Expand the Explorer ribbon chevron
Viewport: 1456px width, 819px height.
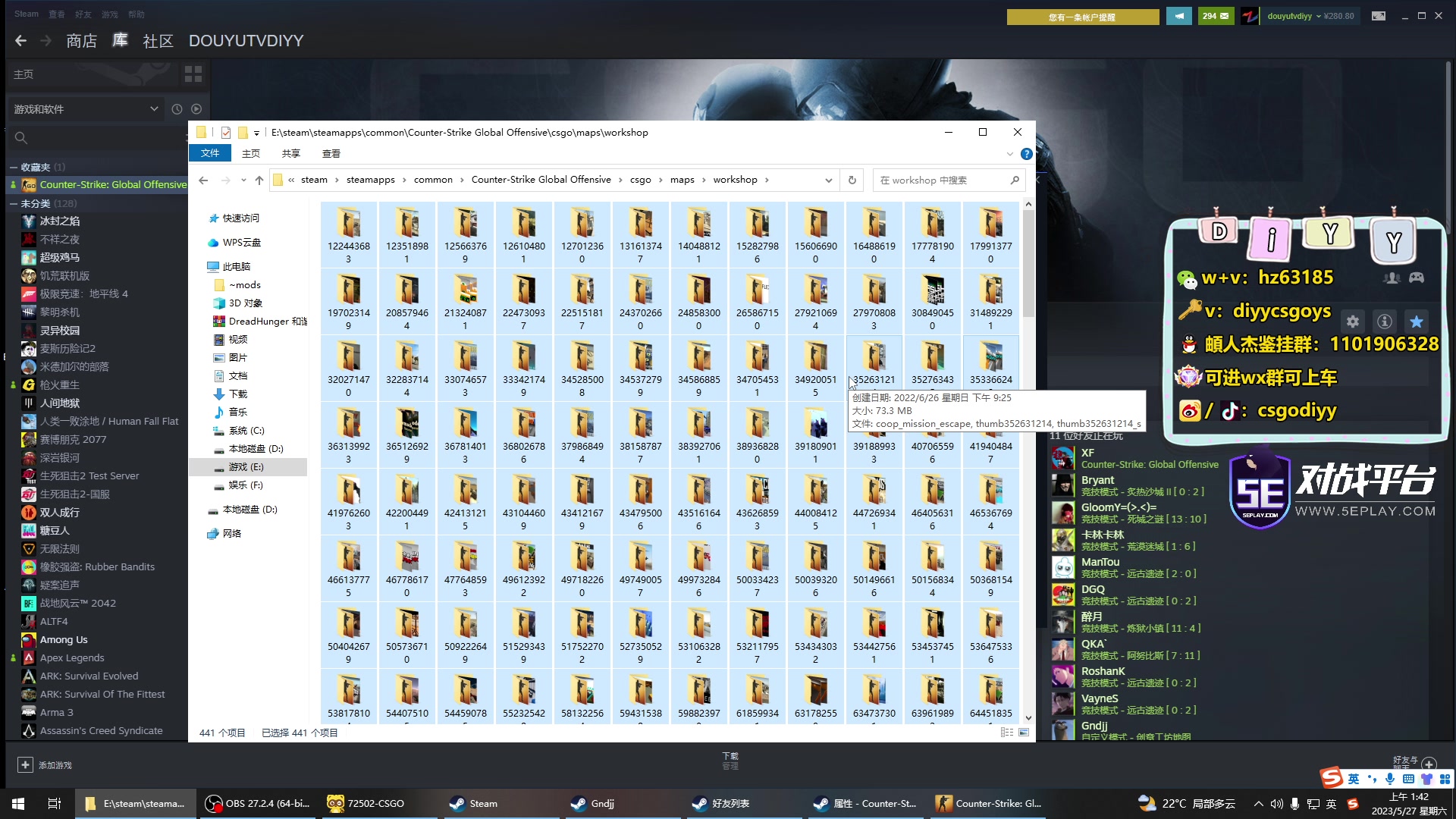click(1009, 154)
